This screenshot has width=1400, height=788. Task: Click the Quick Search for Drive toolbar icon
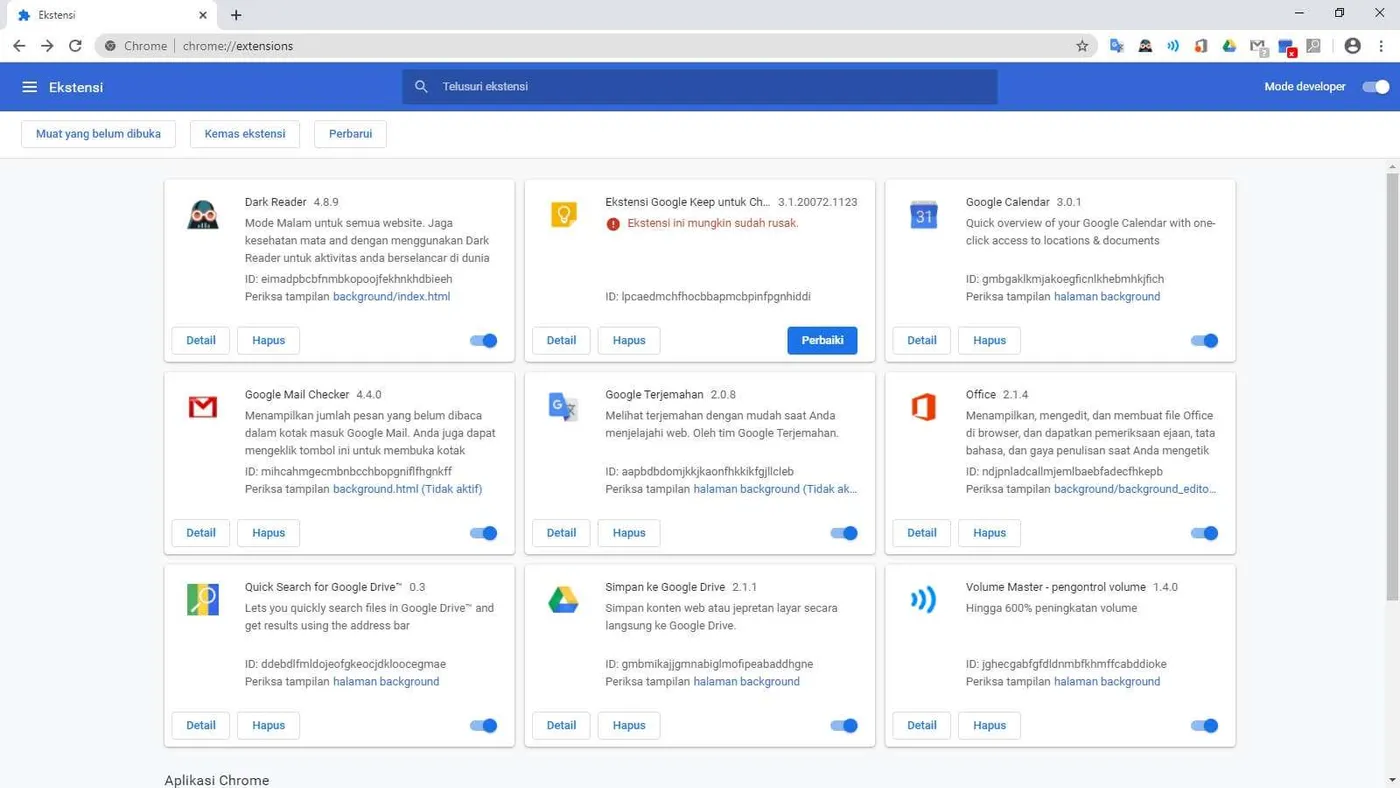[x=1314, y=46]
